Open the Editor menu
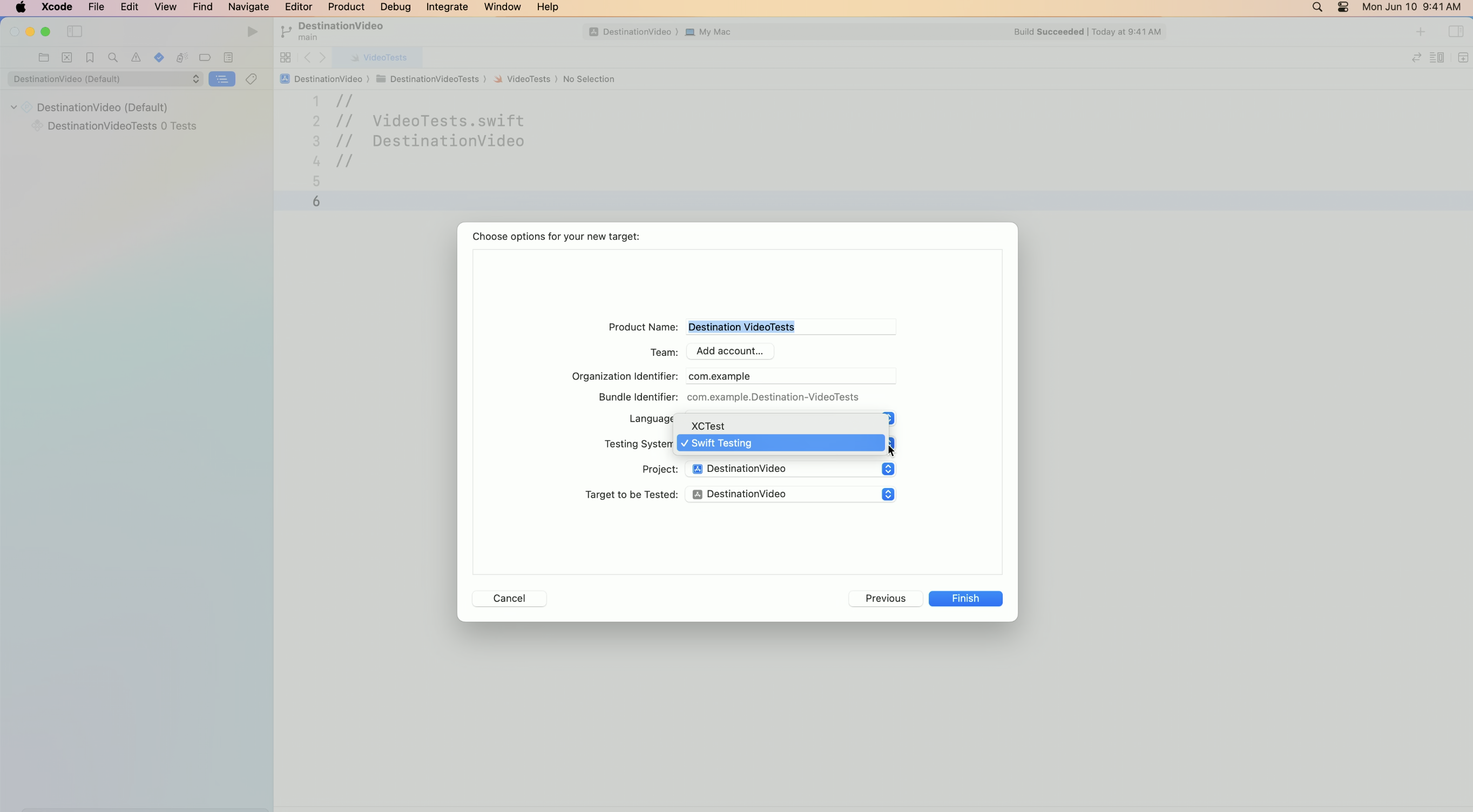The height and width of the screenshot is (812, 1473). coord(298,7)
